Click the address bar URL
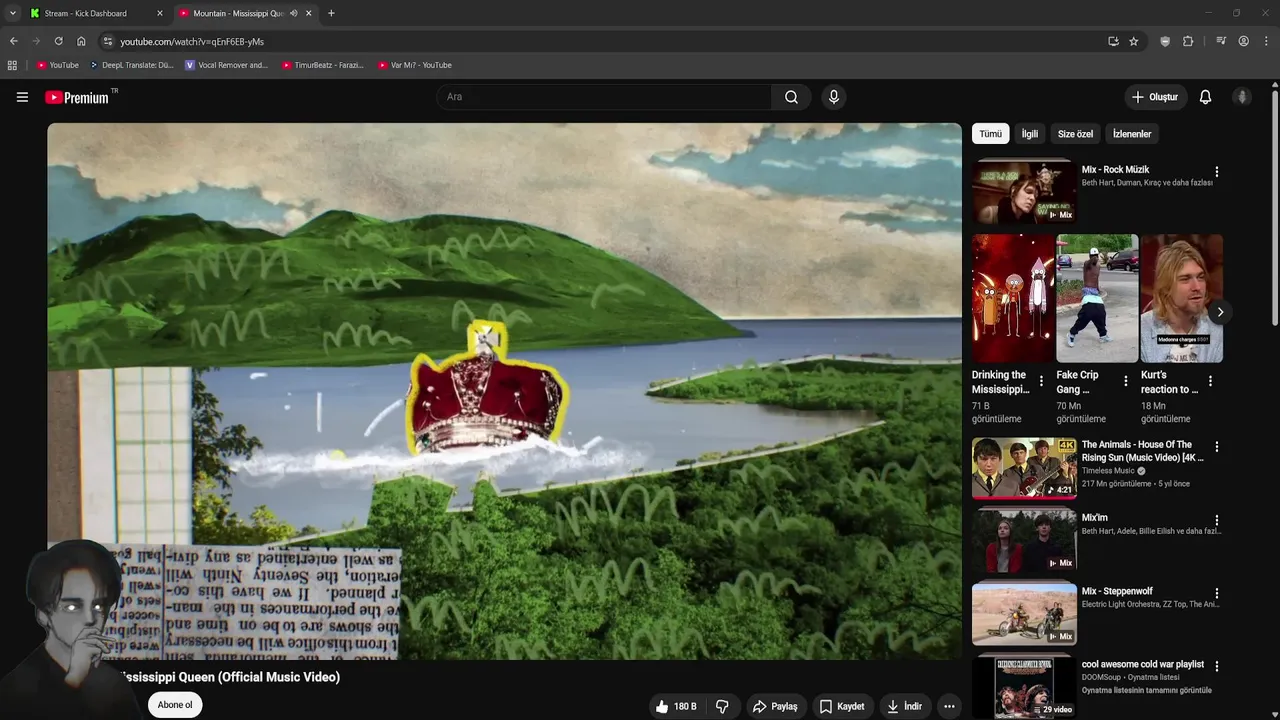 pyautogui.click(x=191, y=41)
